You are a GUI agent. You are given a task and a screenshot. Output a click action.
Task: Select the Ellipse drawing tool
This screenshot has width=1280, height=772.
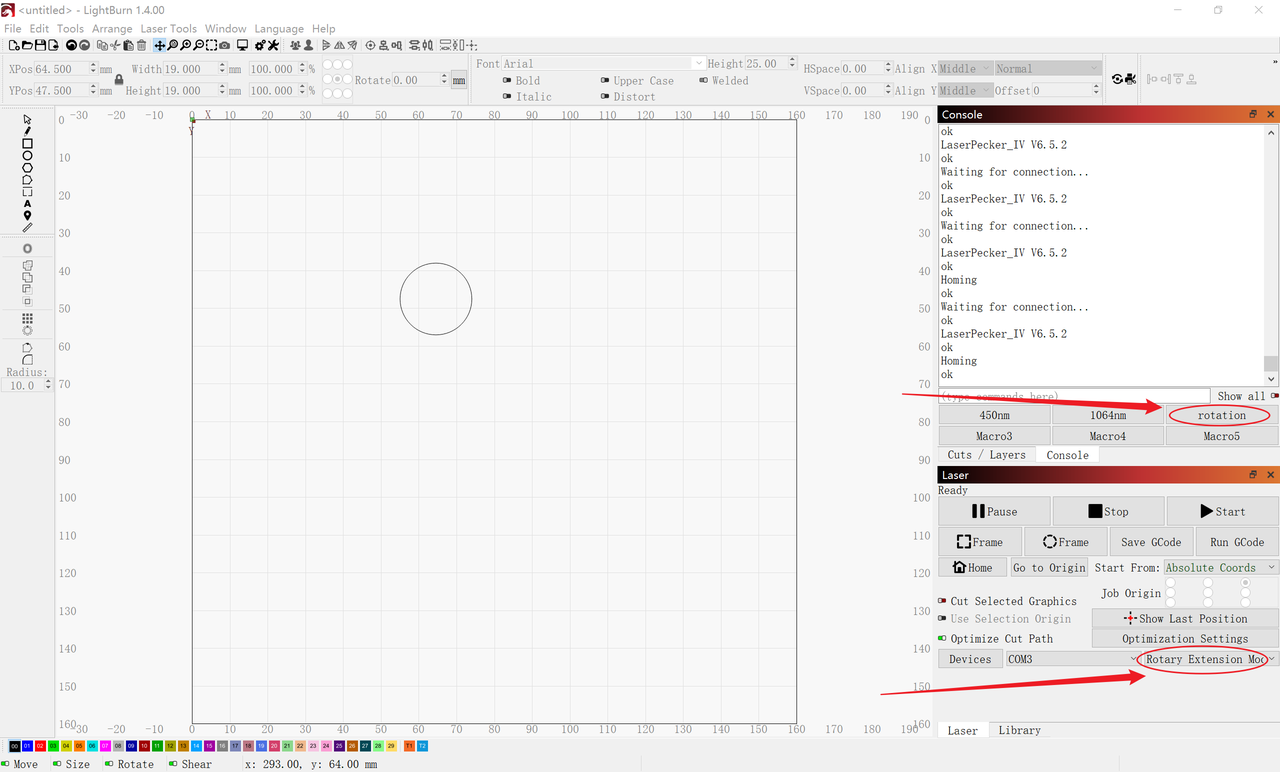(x=27, y=156)
